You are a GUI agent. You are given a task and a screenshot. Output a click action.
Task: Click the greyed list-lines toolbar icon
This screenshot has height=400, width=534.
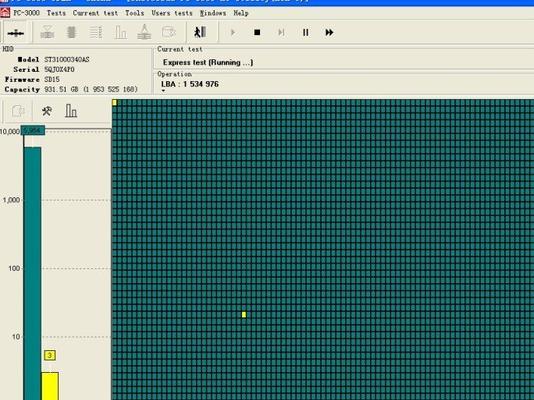pos(96,33)
